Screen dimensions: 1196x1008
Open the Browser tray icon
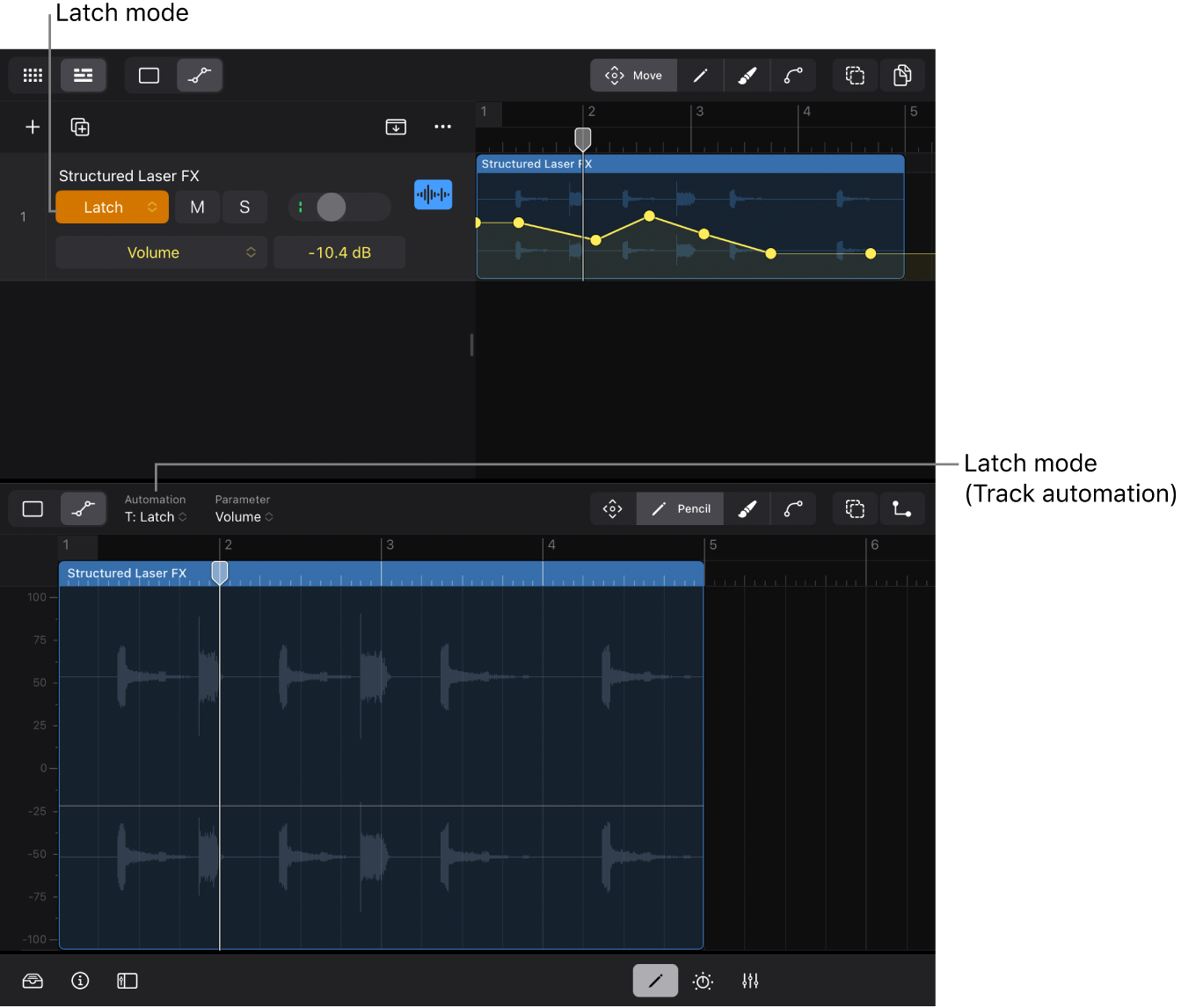[33, 982]
